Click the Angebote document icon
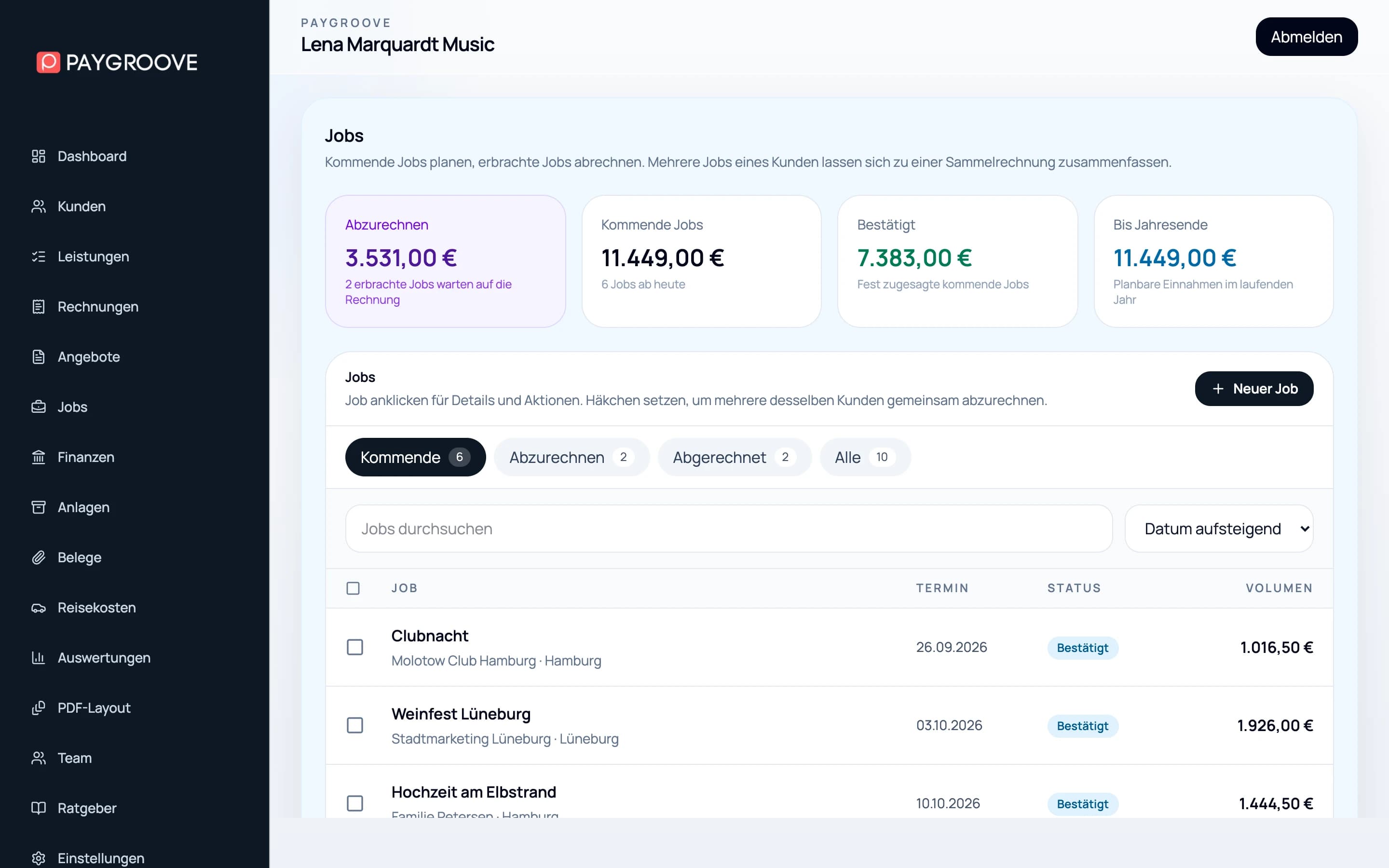The width and height of the screenshot is (1389, 868). [39, 356]
